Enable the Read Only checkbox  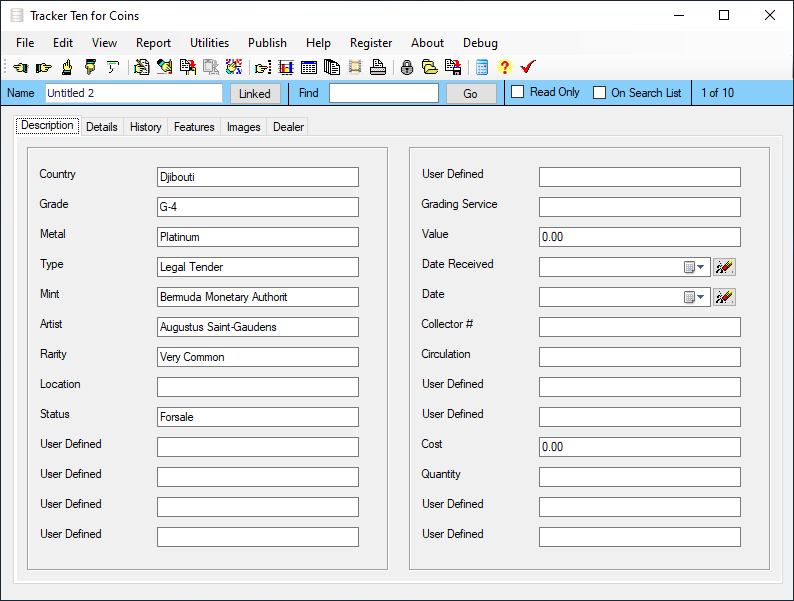(x=518, y=93)
